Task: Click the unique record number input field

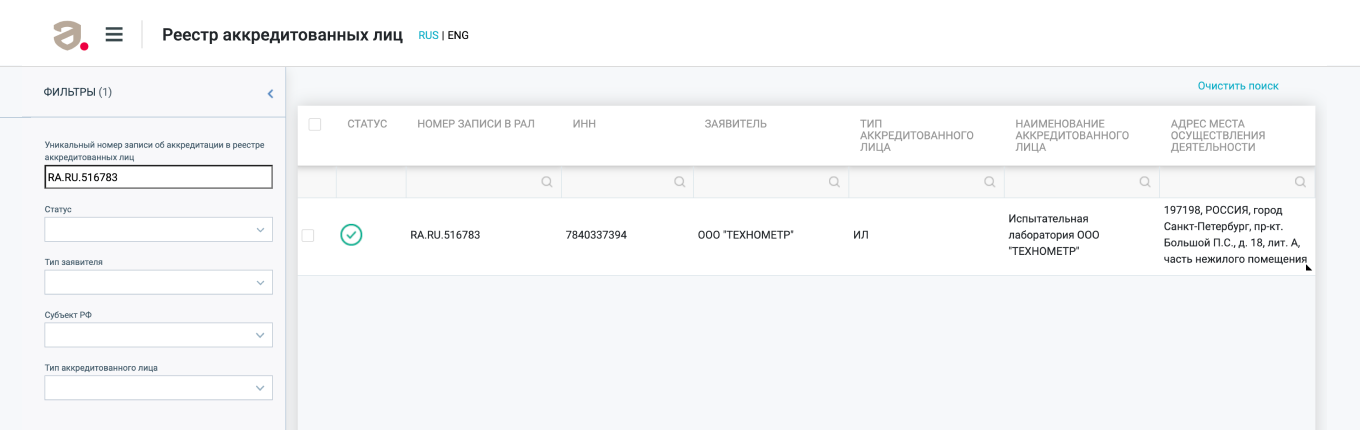Action: (x=158, y=177)
